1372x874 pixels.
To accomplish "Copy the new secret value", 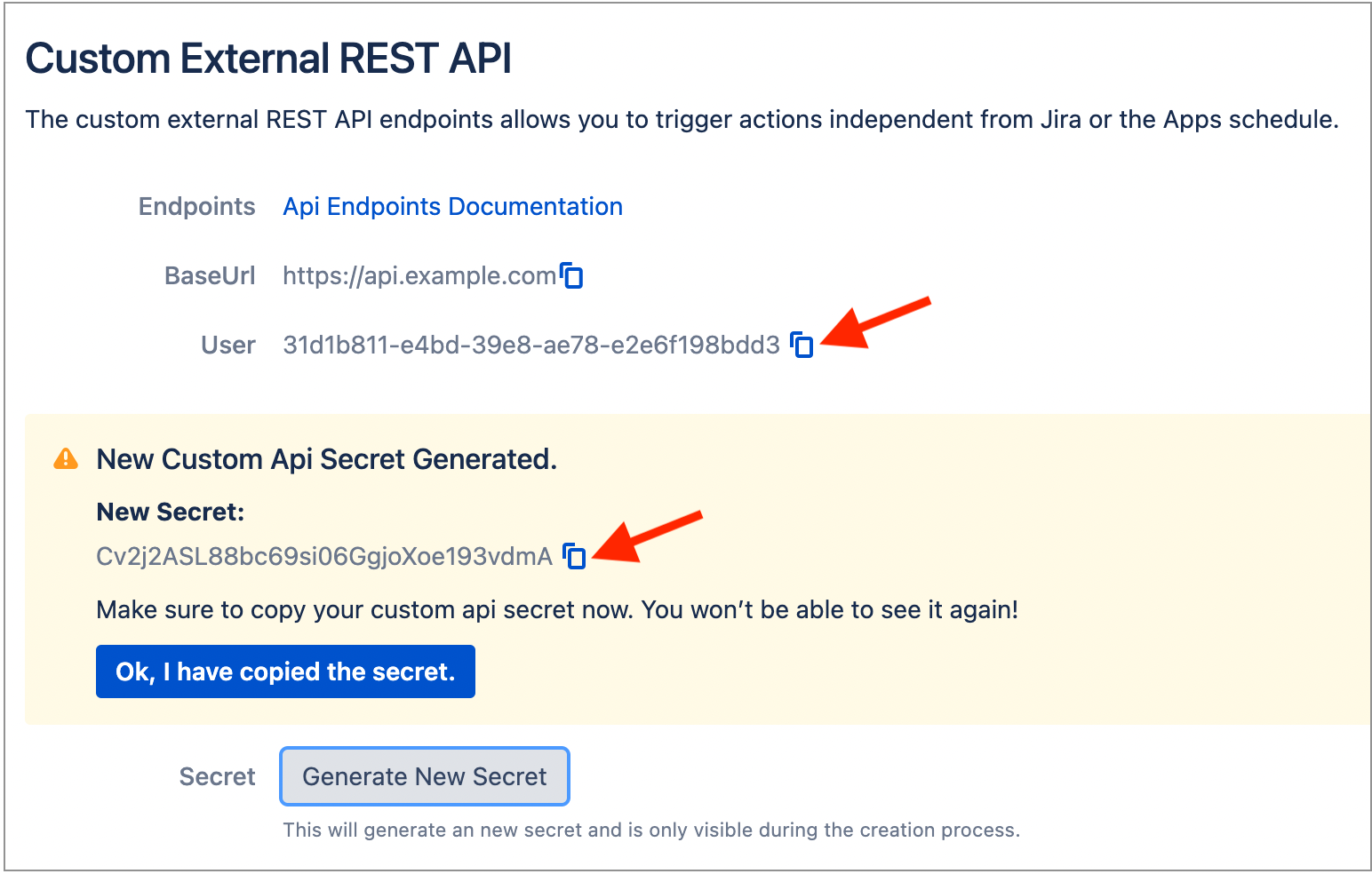I will (x=575, y=556).
